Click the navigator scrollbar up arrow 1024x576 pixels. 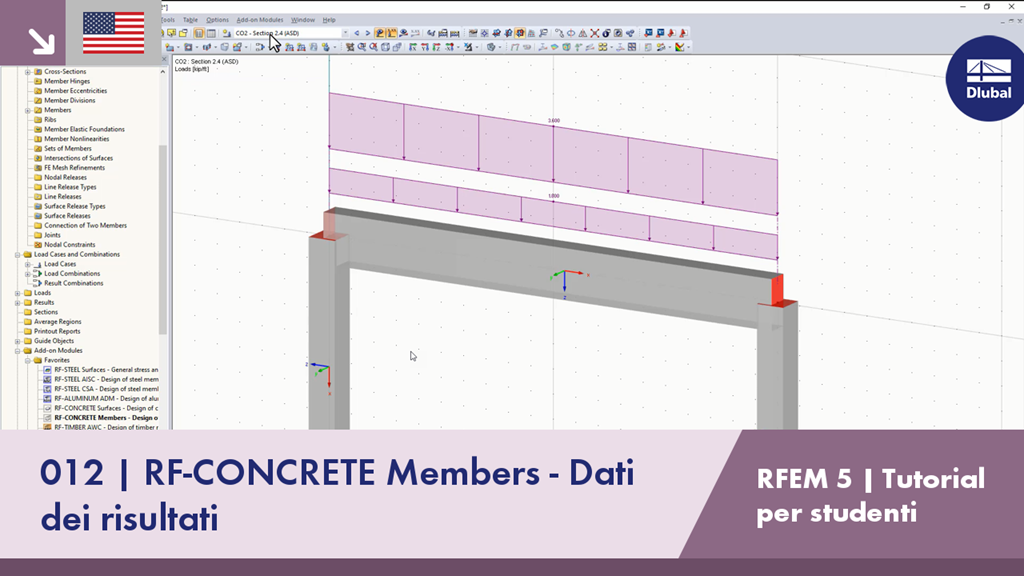click(x=163, y=71)
